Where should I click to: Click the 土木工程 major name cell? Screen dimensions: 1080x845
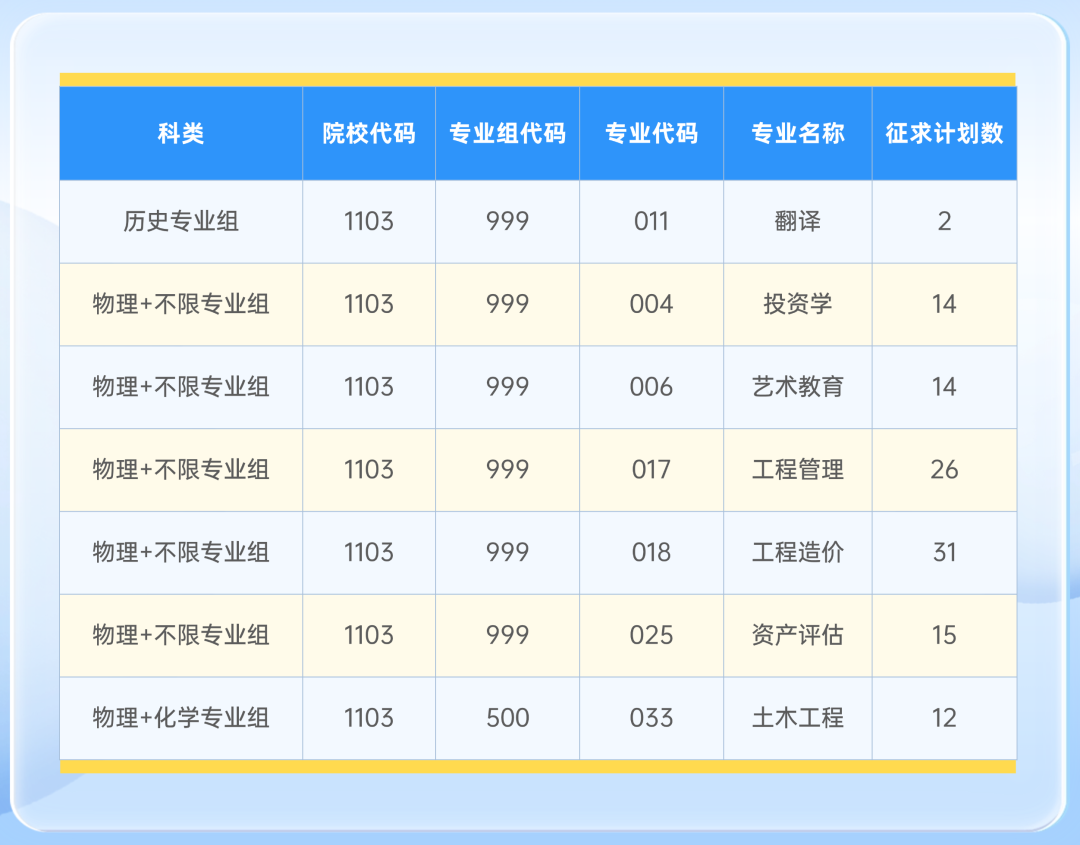pos(797,718)
